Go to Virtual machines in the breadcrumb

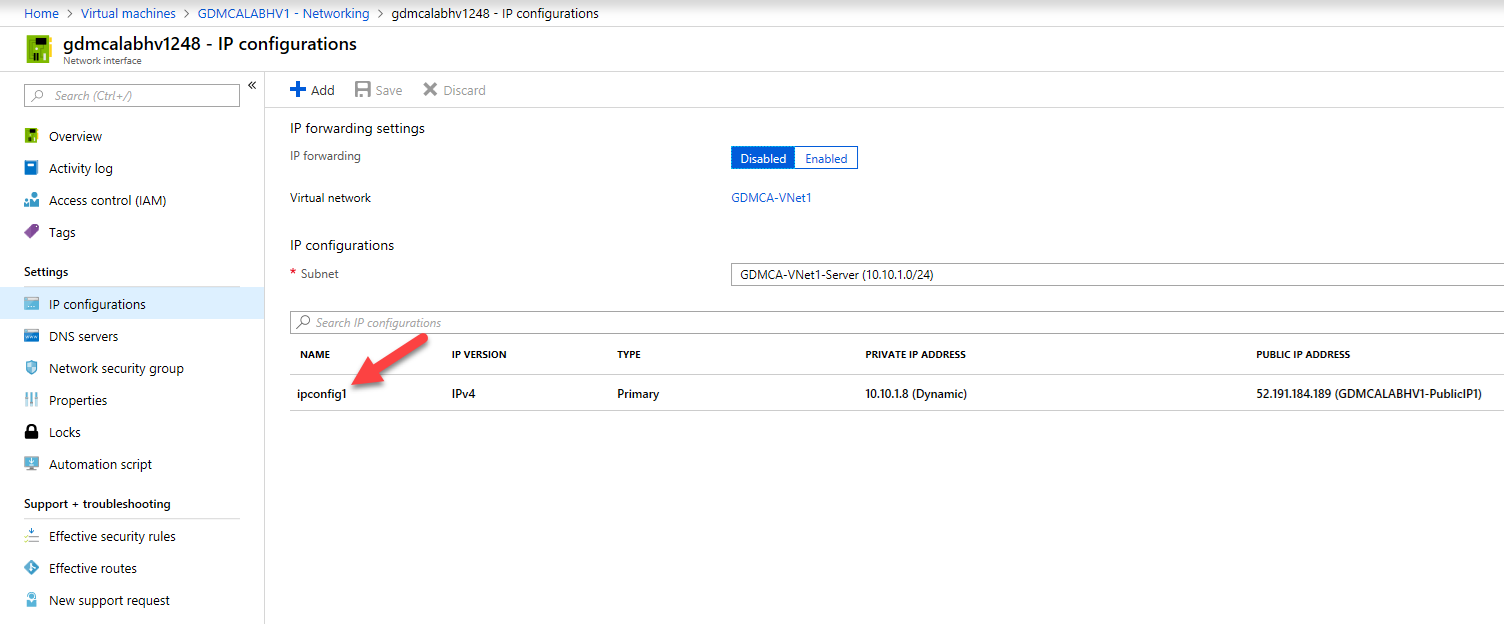(128, 13)
